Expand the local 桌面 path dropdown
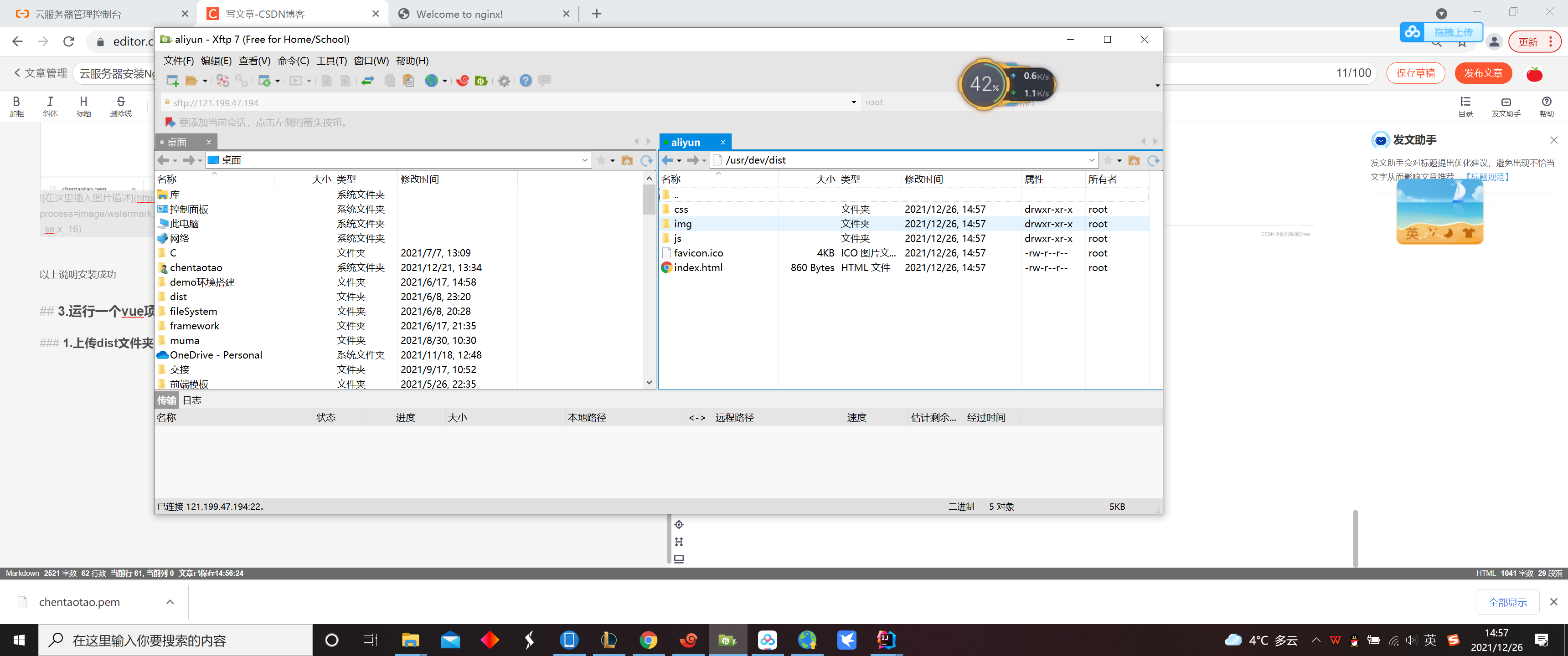The width and height of the screenshot is (1568, 656). (584, 160)
